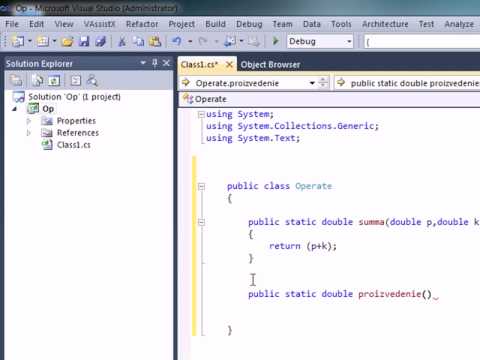The image size is (480, 360).
Task: Open the VAssistX menu
Action: click(99, 24)
